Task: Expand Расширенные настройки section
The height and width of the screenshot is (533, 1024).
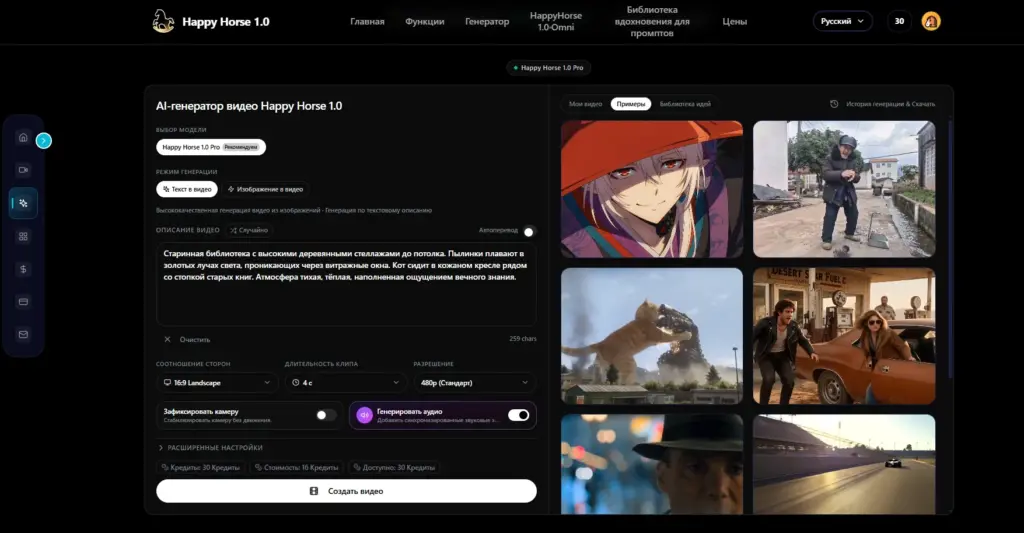Action: coord(210,447)
